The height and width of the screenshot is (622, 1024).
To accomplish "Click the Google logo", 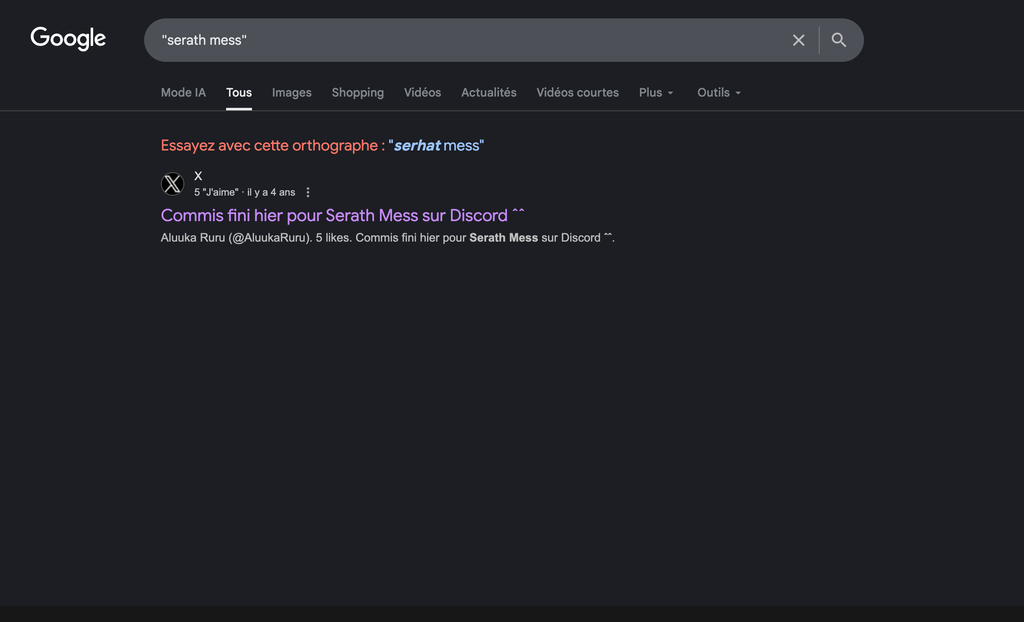I will [68, 39].
